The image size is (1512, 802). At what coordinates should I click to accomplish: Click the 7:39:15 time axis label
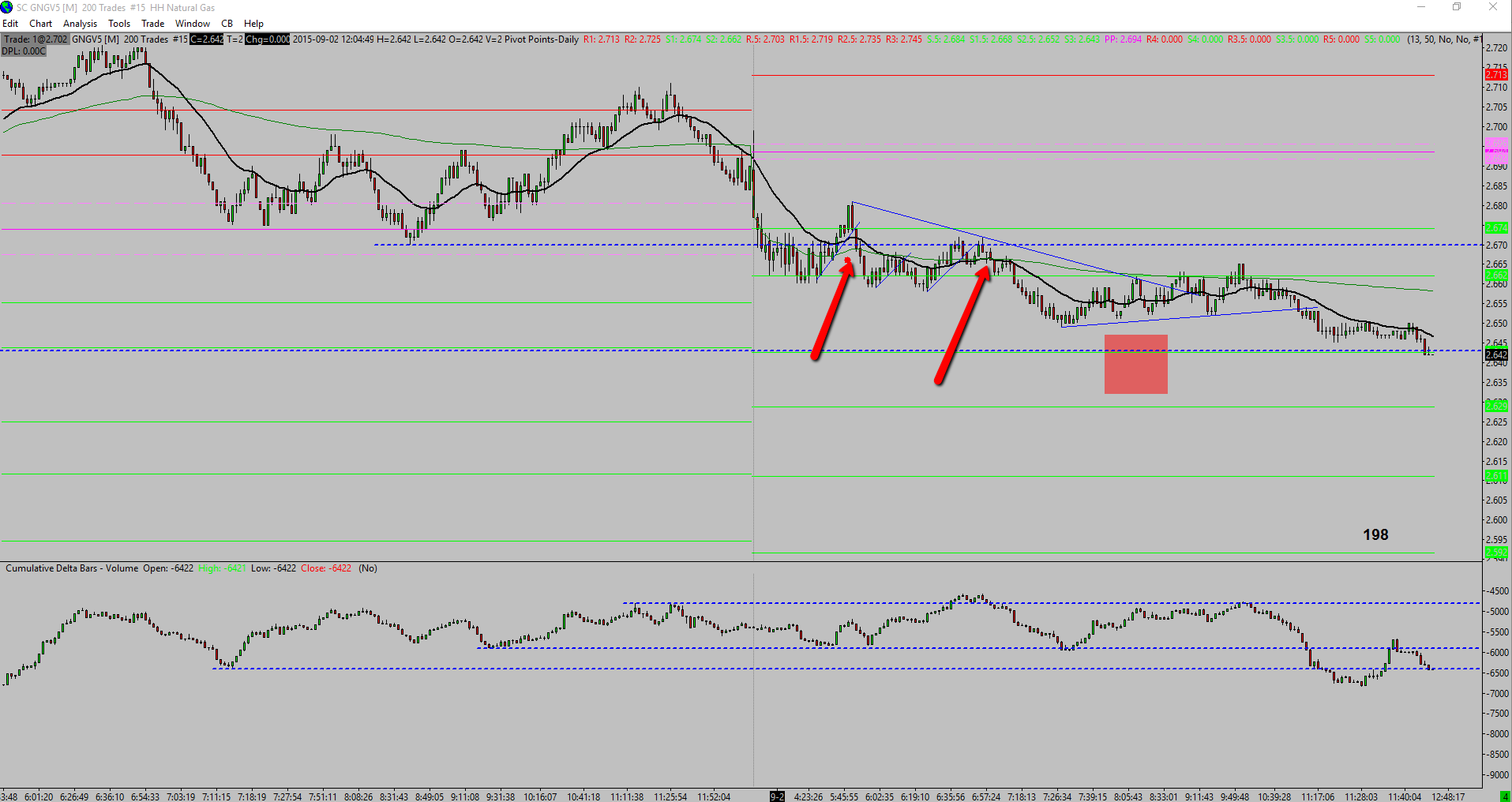[1094, 797]
